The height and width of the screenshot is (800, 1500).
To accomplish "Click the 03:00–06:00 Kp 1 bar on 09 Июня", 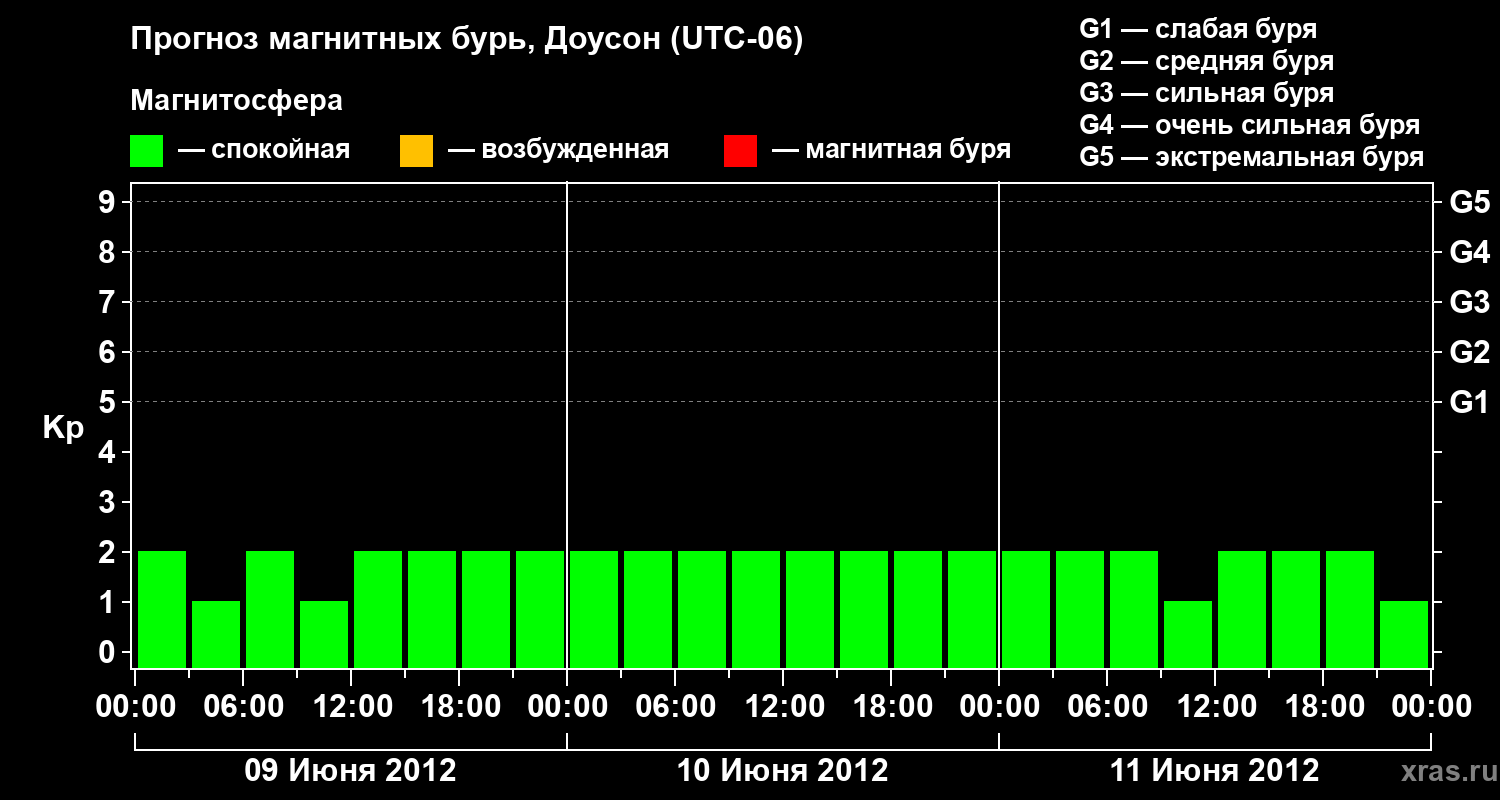I will [216, 634].
